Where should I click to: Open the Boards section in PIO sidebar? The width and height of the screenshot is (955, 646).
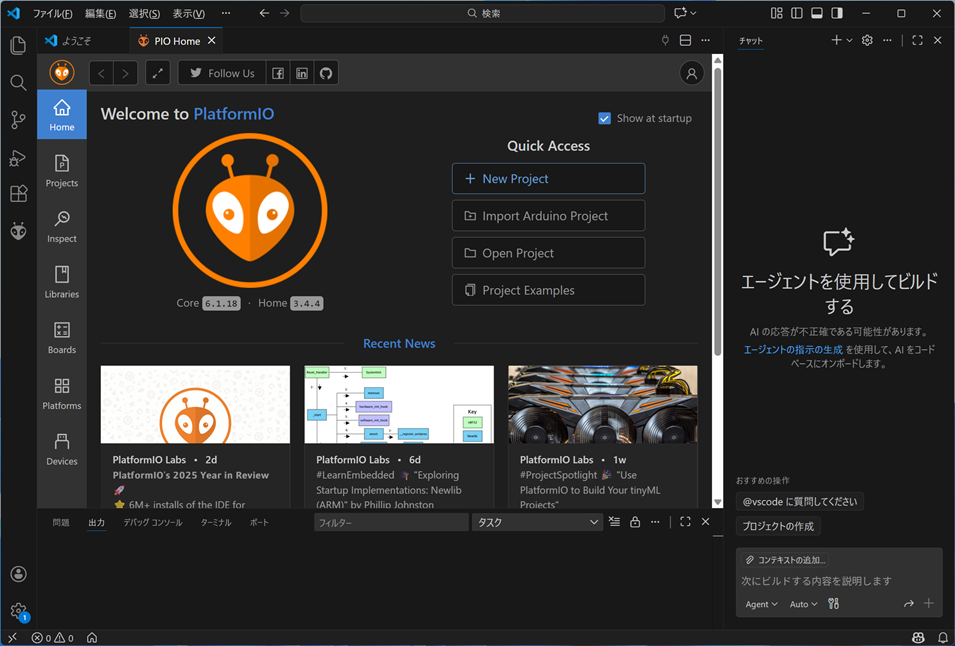62,337
